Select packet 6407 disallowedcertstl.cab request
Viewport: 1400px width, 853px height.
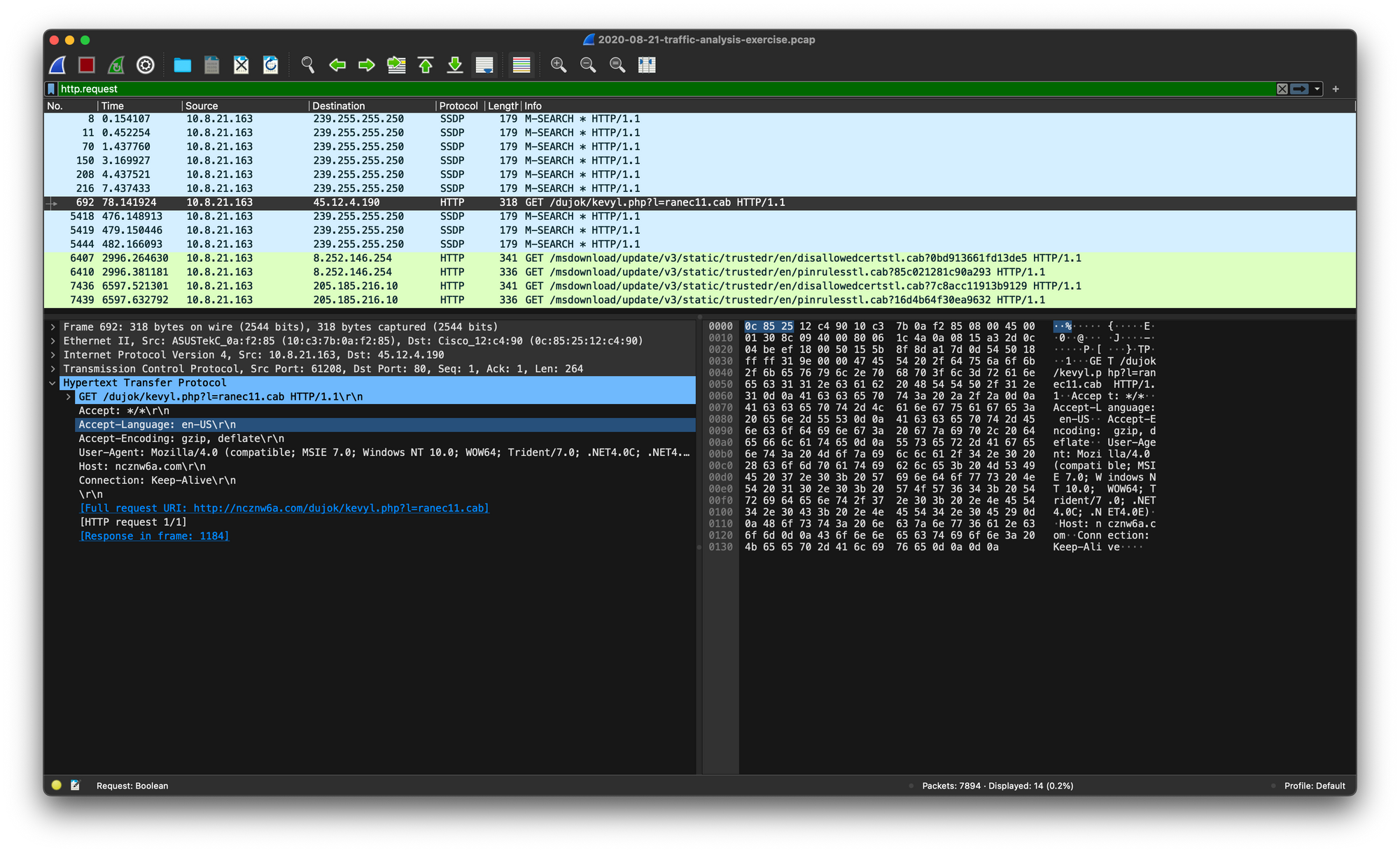[700, 258]
